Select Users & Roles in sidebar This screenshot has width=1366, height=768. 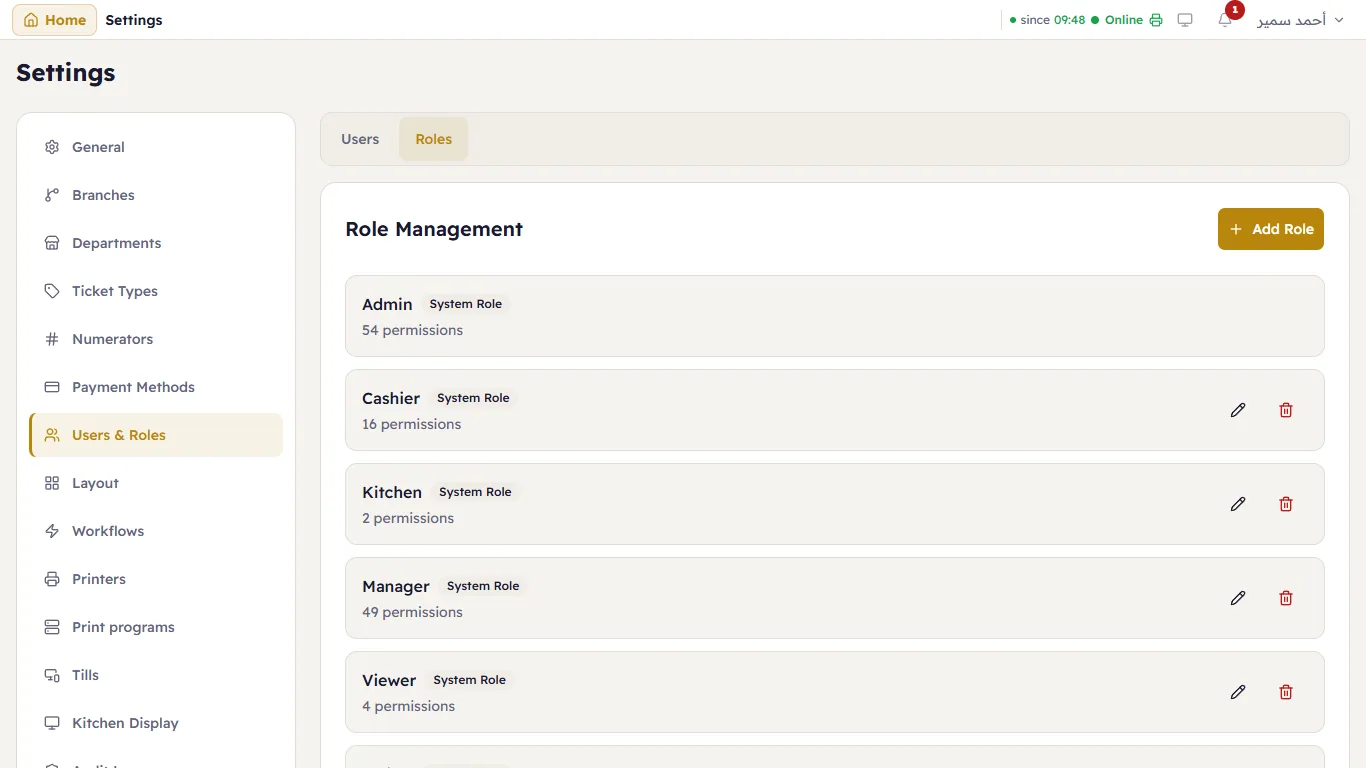156,435
